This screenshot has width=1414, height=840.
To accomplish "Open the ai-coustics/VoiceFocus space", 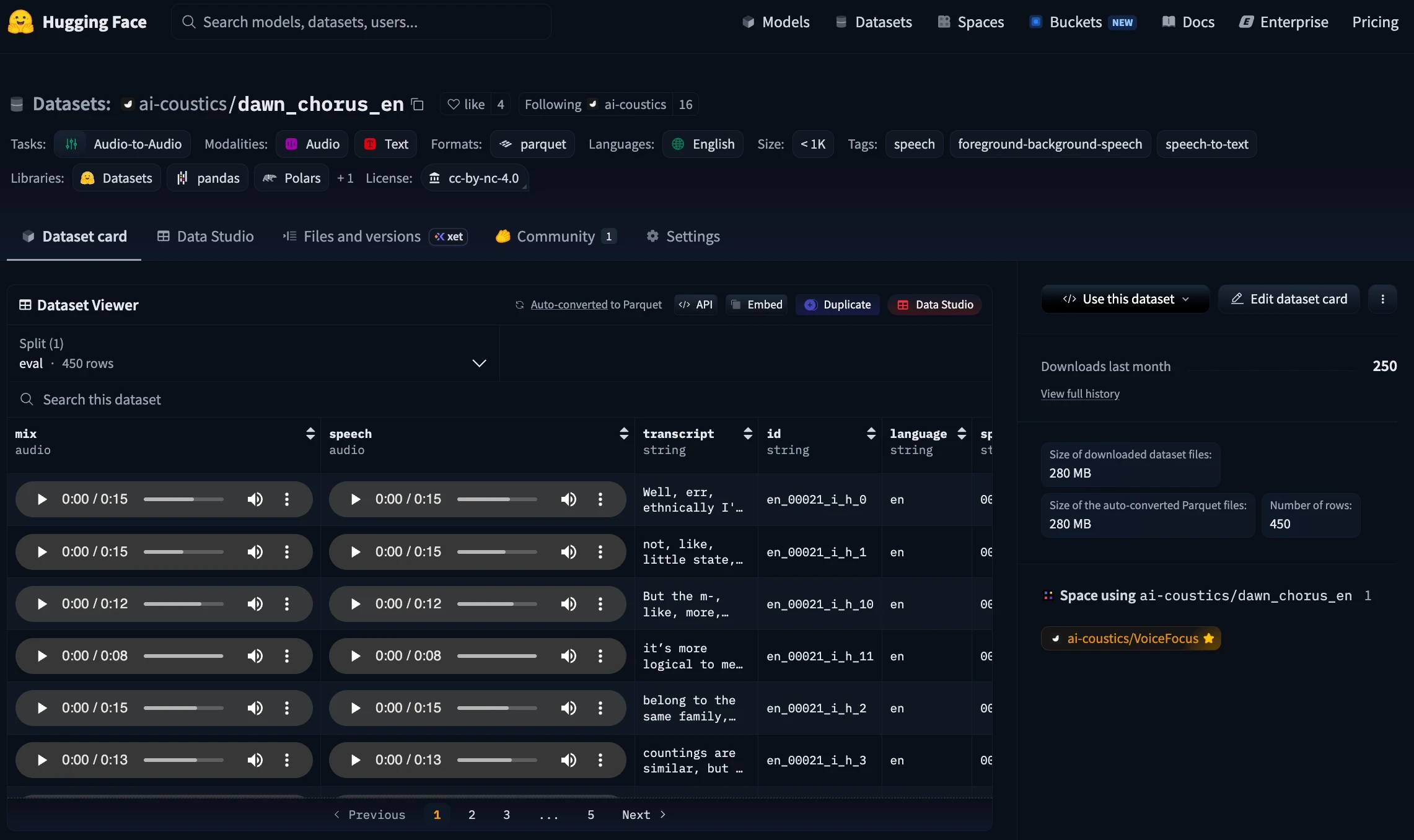I will [x=1131, y=638].
